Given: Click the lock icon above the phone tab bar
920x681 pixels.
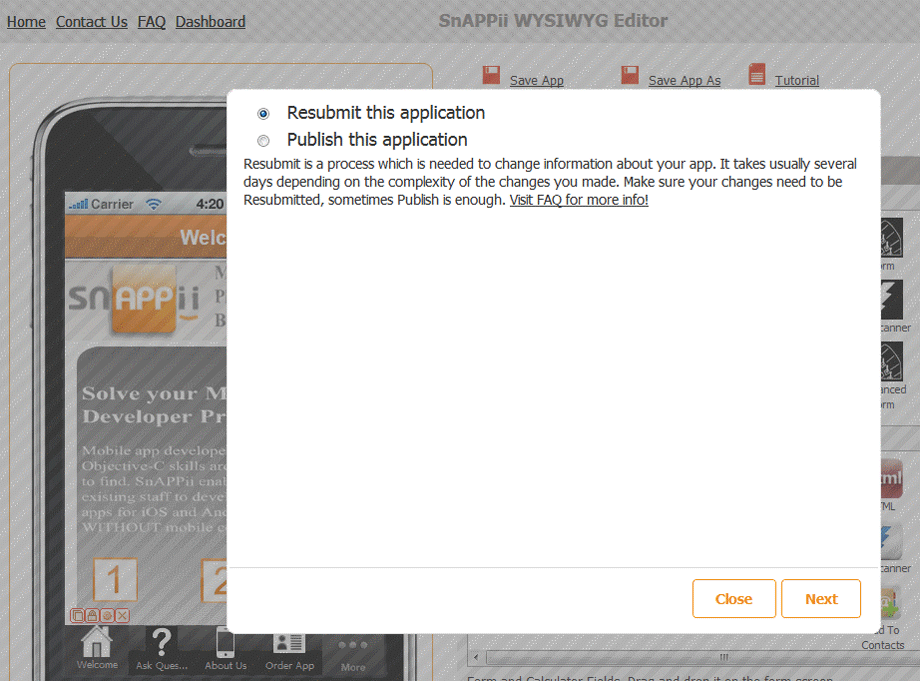Looking at the screenshot, I should (x=92, y=615).
